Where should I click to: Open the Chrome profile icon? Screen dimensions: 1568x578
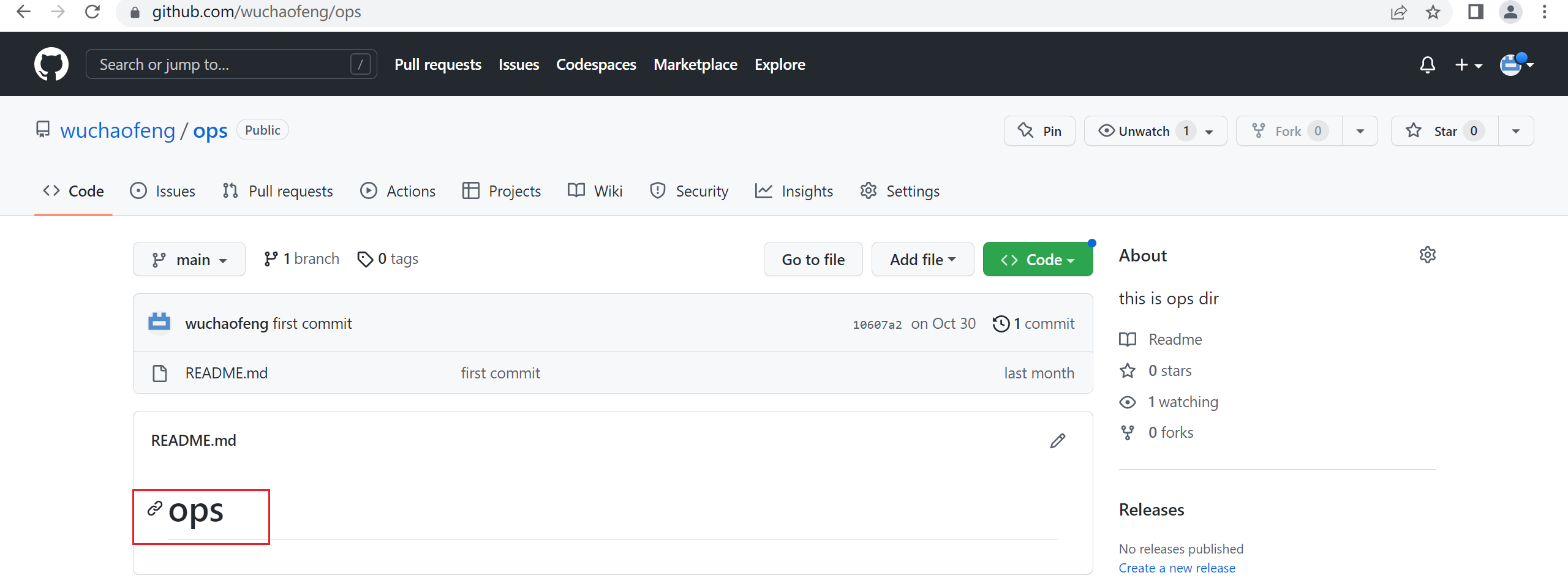tap(1510, 12)
